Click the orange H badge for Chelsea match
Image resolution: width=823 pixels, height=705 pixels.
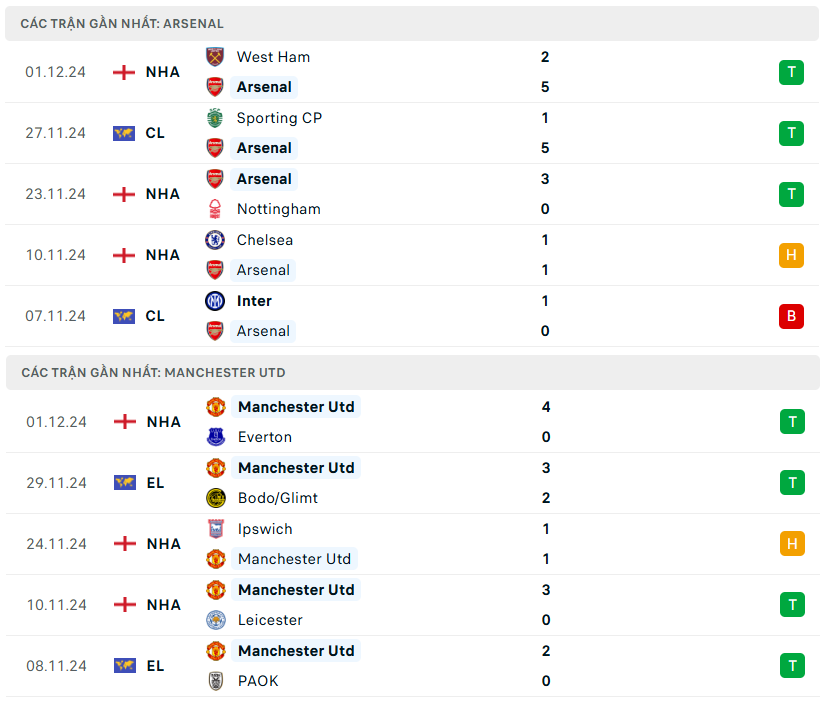(791, 255)
